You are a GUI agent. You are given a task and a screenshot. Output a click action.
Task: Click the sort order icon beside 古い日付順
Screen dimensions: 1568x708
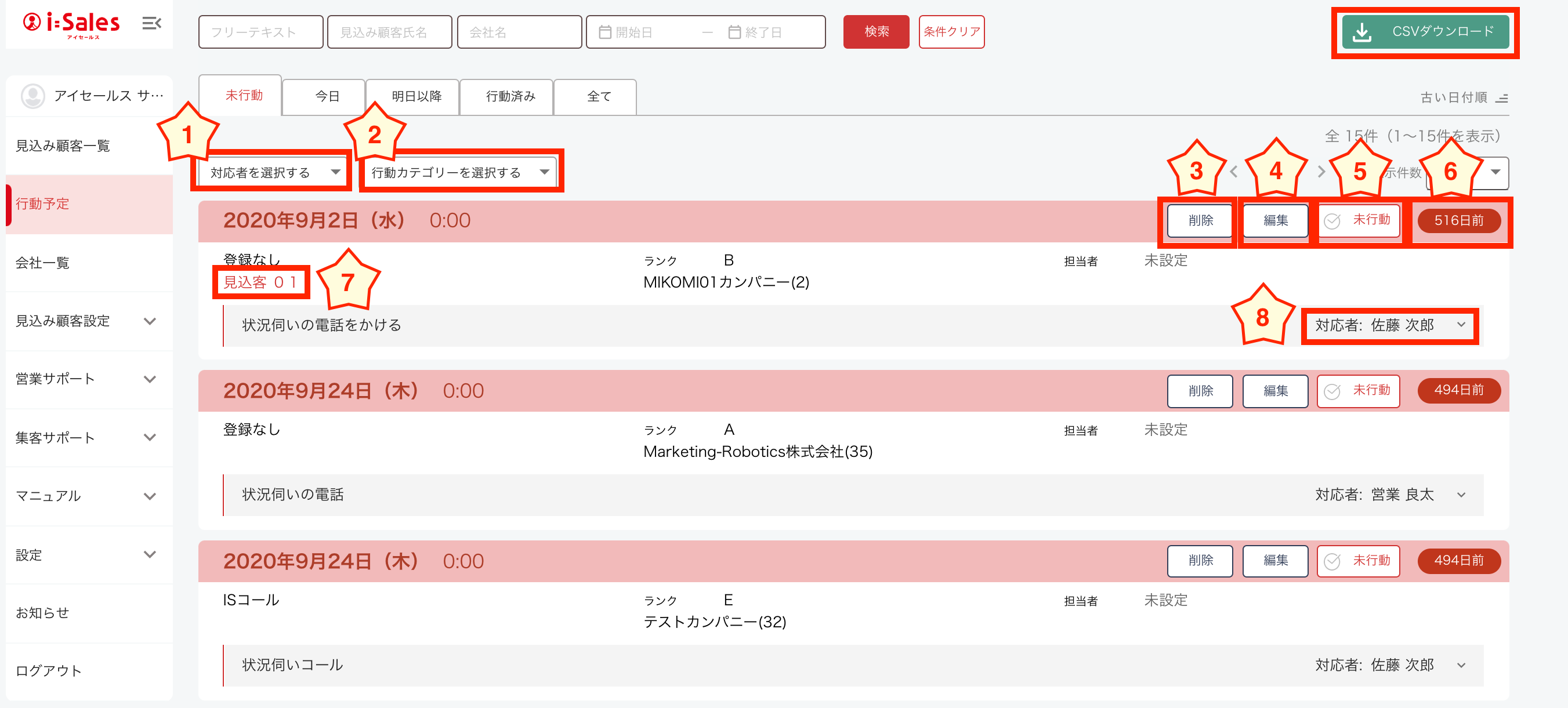pos(1502,98)
